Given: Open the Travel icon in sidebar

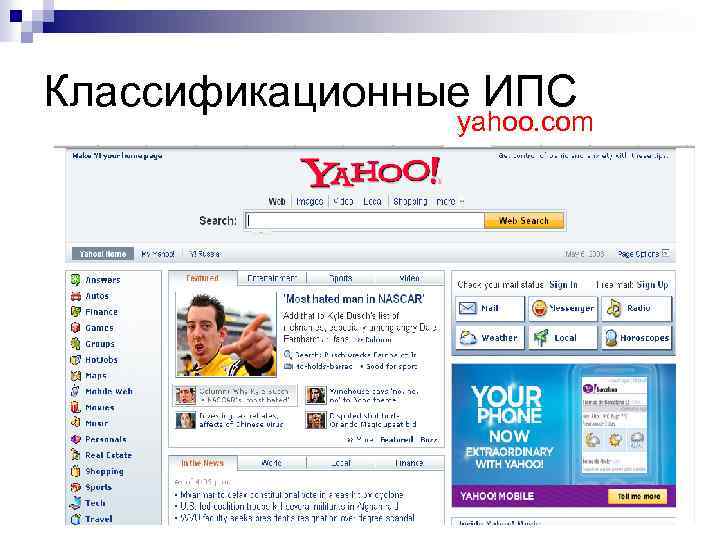Looking at the screenshot, I should [75, 519].
